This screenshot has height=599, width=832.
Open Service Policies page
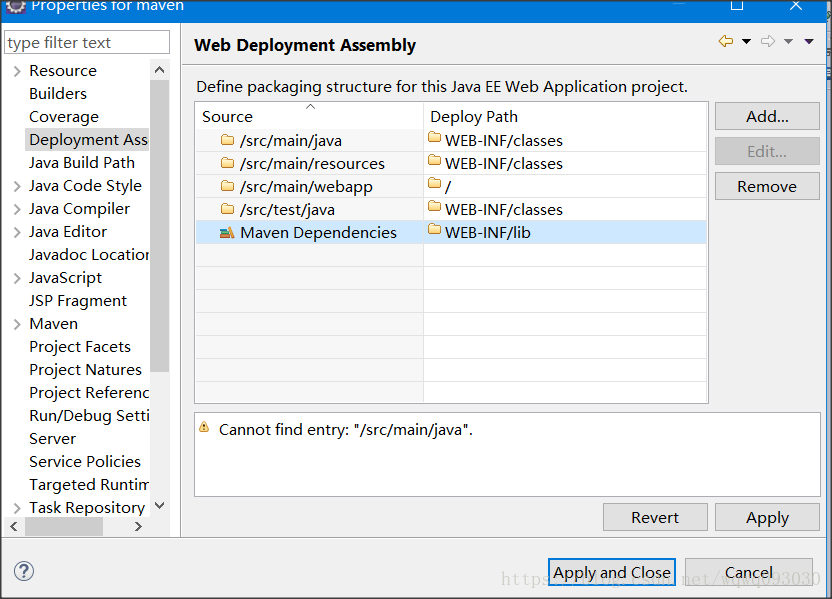pyautogui.click(x=85, y=462)
